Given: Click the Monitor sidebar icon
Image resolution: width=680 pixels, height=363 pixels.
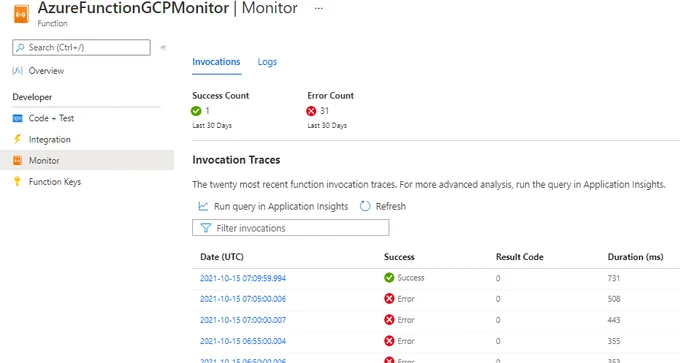Looking at the screenshot, I should [17, 160].
